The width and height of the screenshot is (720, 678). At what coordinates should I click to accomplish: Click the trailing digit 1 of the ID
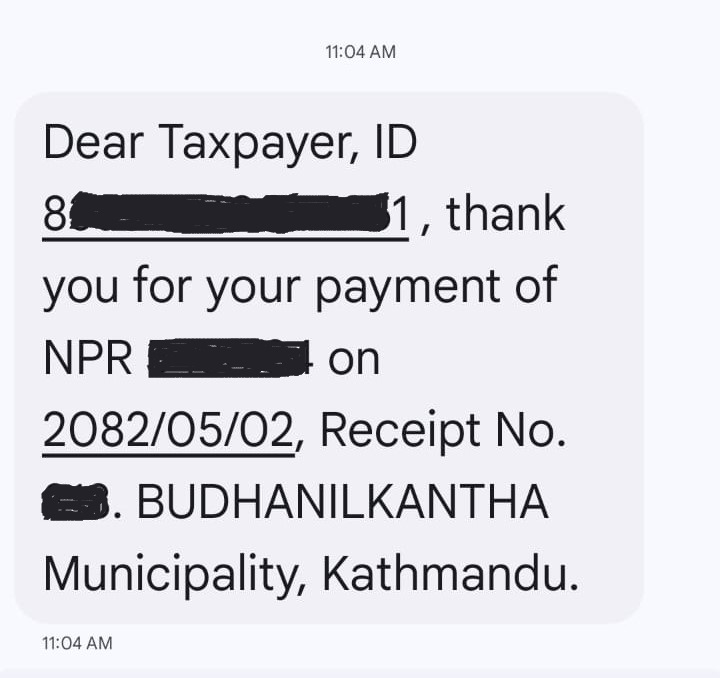[400, 214]
